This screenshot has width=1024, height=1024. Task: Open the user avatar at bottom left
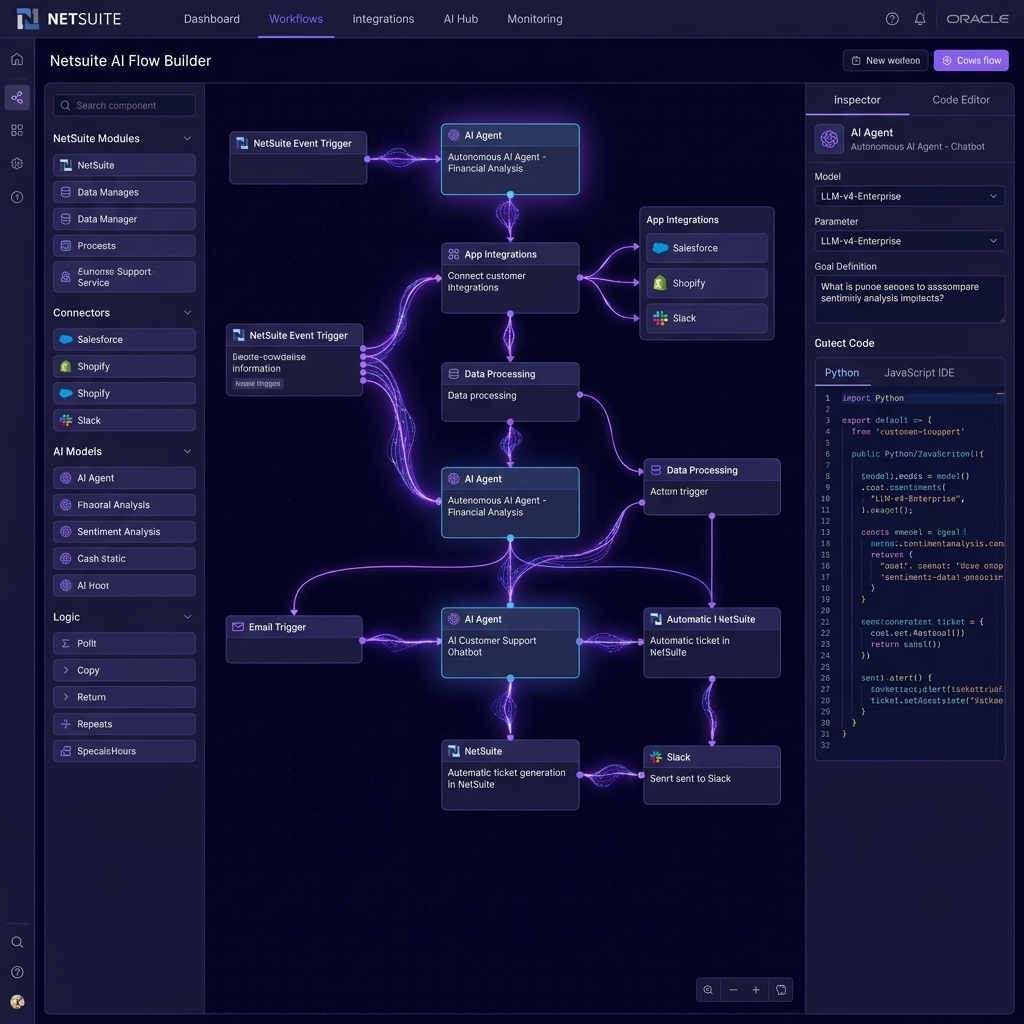tap(17, 1002)
